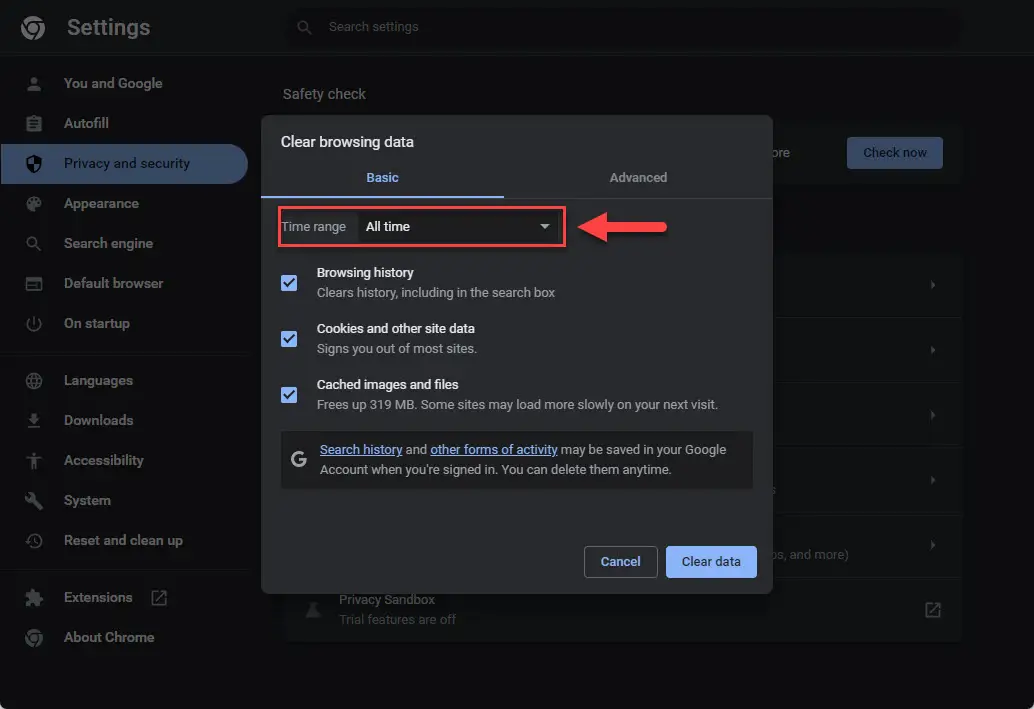Uncheck Cookies and other site data checkbox

289,339
